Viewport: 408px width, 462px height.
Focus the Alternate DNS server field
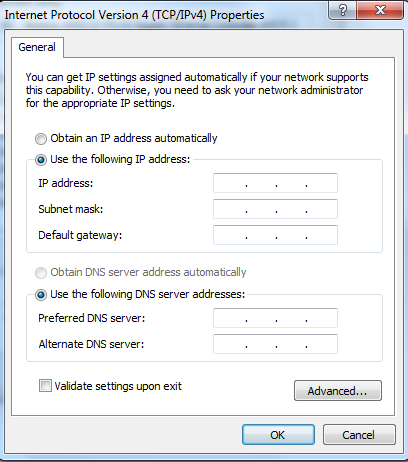click(x=275, y=344)
